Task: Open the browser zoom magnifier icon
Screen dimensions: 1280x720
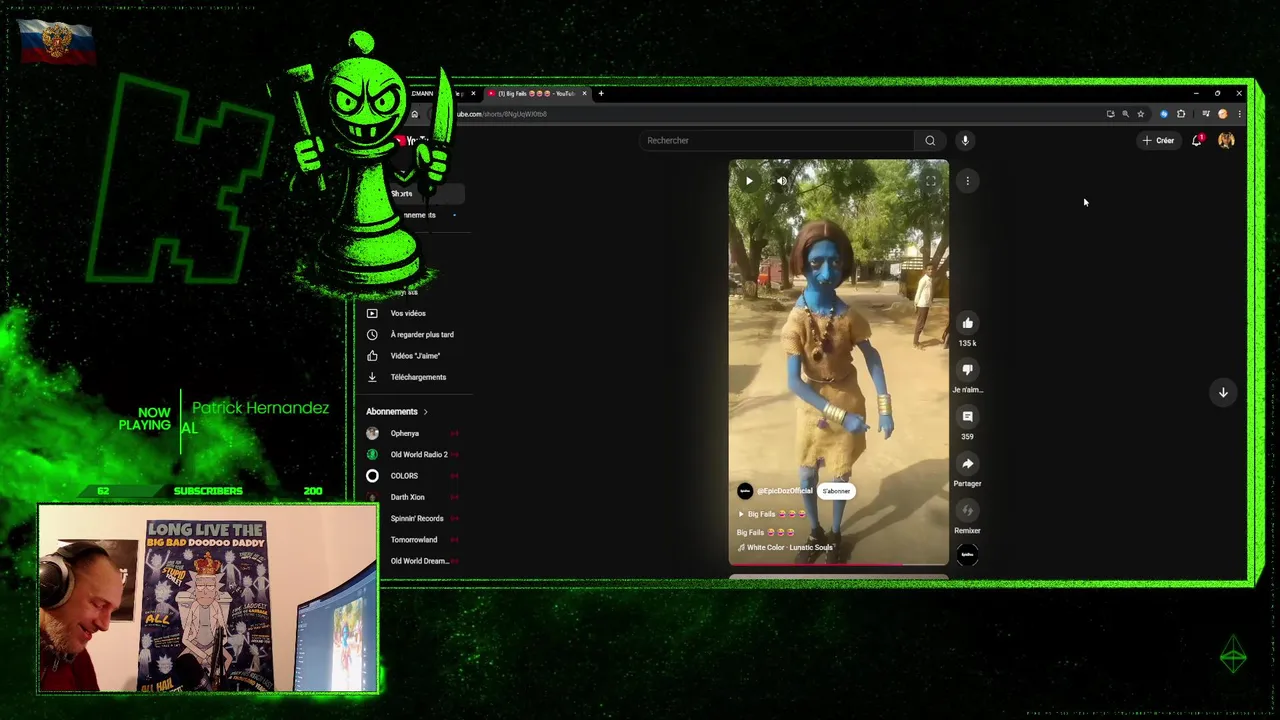Action: pos(1125,114)
